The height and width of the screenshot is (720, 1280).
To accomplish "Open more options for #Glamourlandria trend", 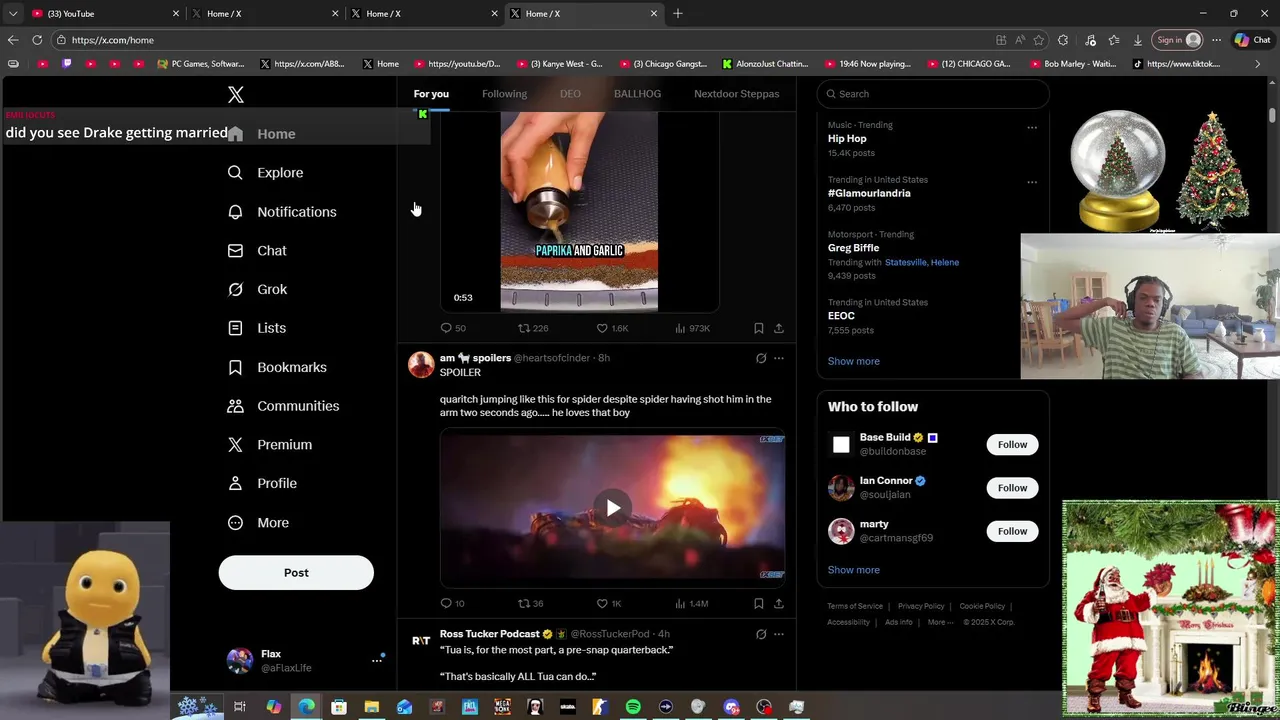I will pyautogui.click(x=1032, y=182).
